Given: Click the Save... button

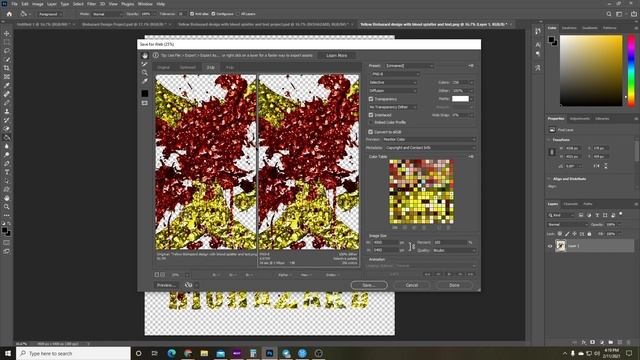Looking at the screenshot, I should [369, 285].
